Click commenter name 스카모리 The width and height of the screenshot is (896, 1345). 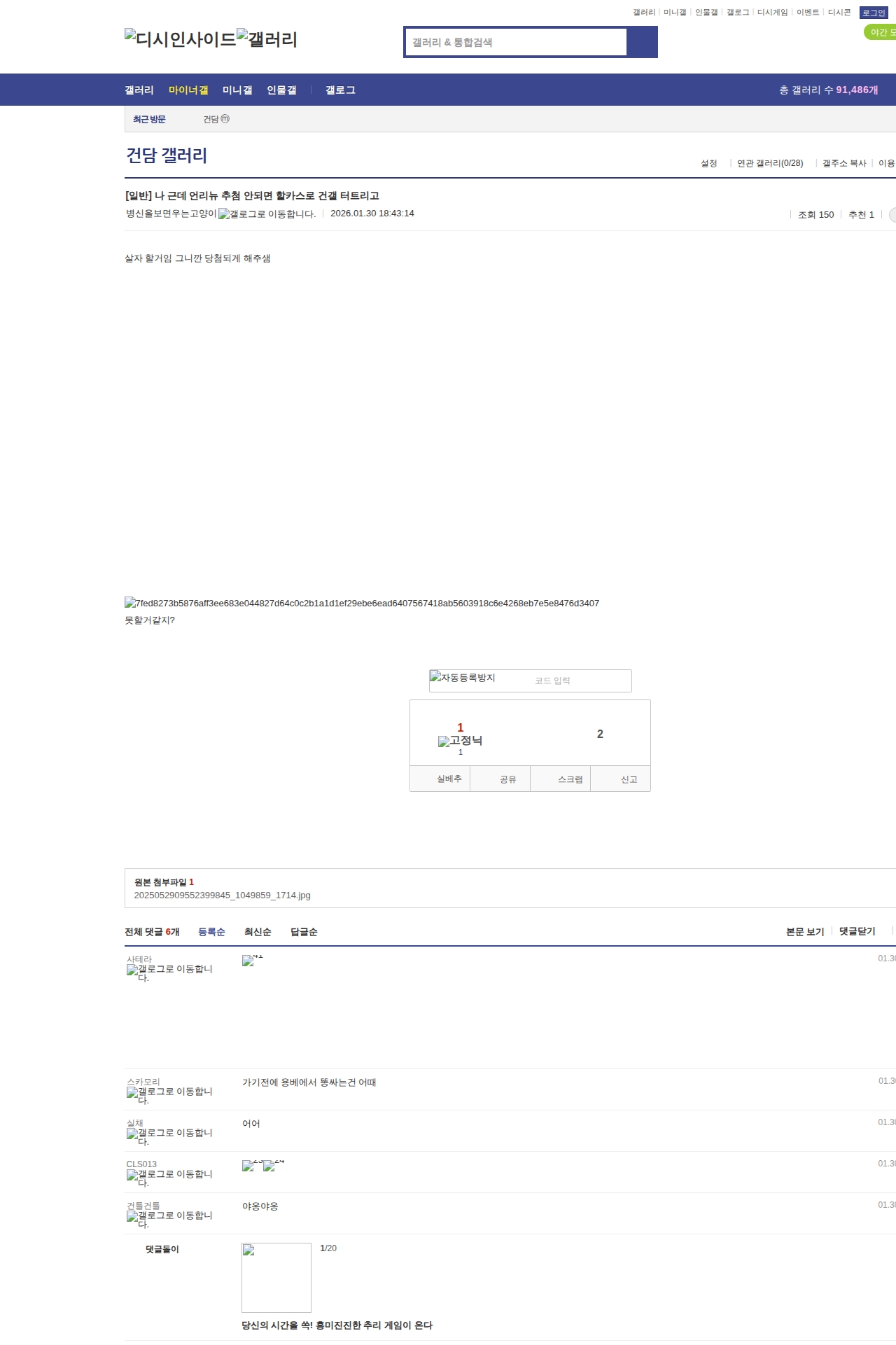pos(143,1082)
